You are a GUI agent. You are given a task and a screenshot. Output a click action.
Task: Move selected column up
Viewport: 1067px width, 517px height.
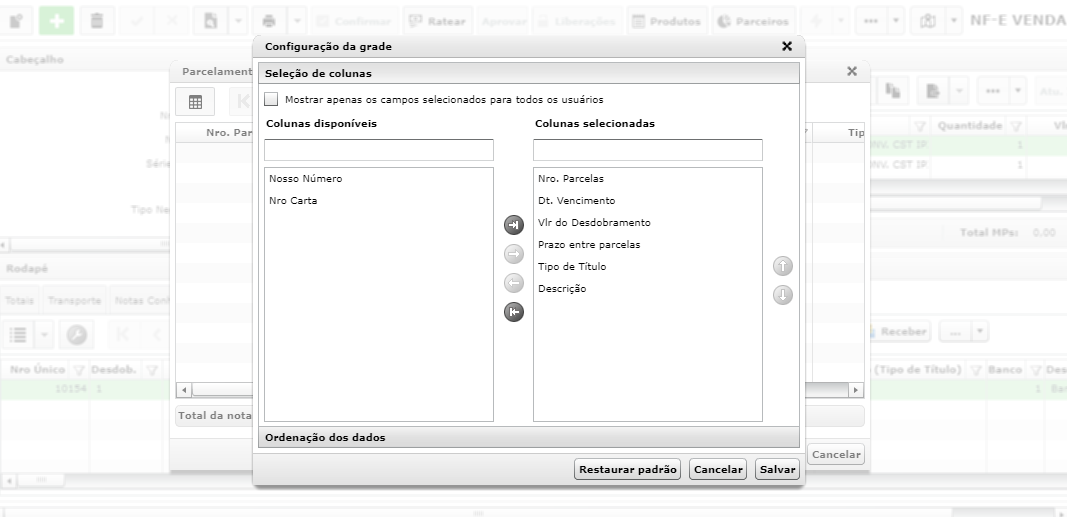click(x=783, y=266)
